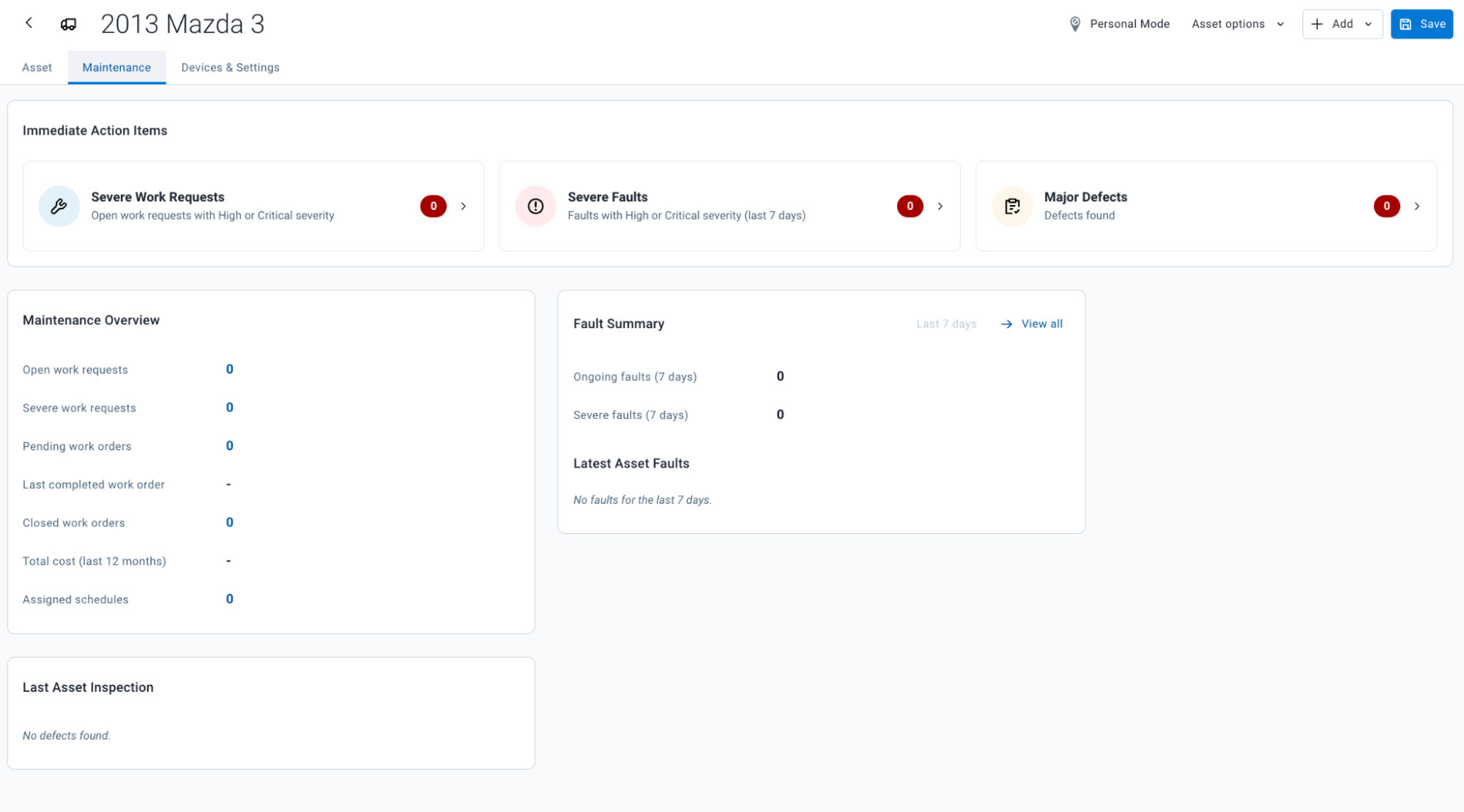Click the Severe Work Requests red count badge
This screenshot has height=812, width=1464.
pos(433,206)
